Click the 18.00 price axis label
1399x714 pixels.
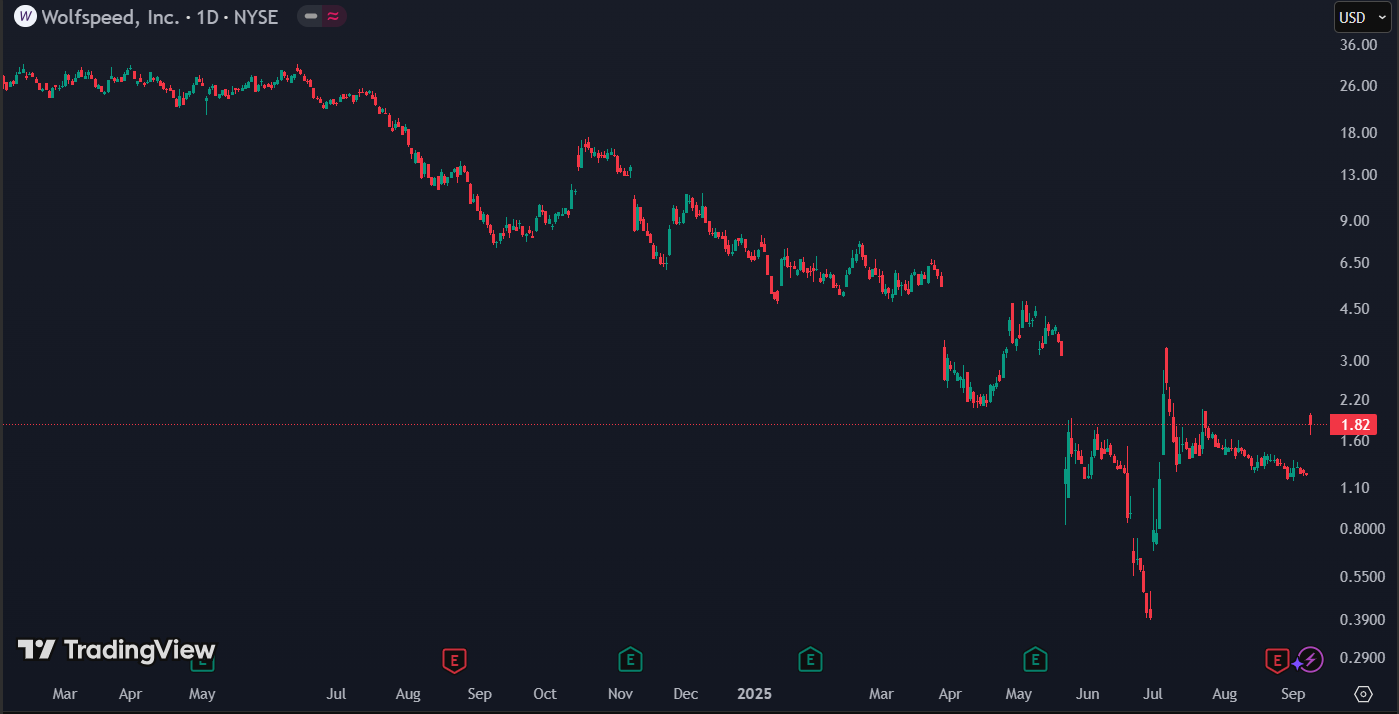click(x=1358, y=133)
